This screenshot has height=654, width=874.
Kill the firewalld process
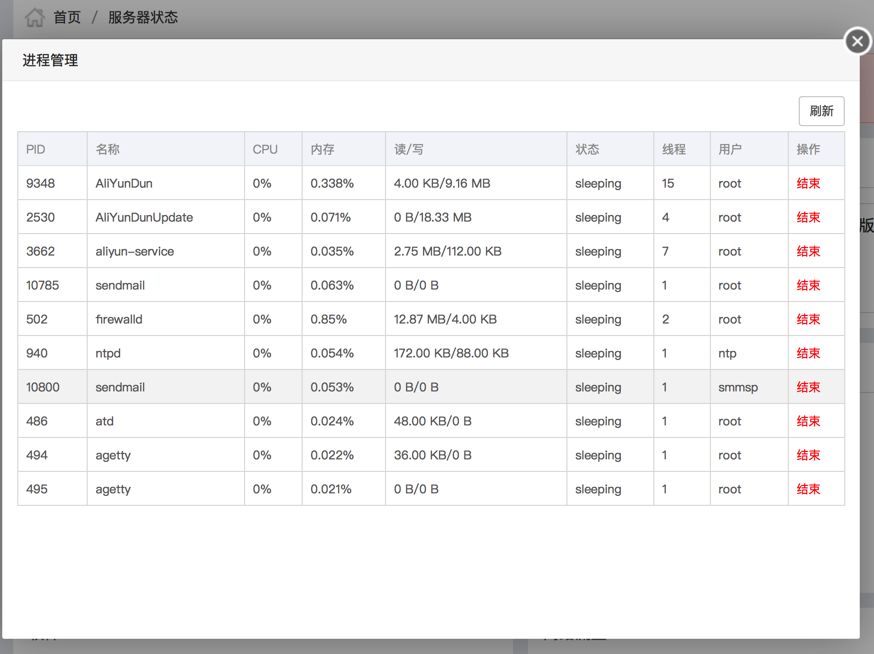(808, 319)
